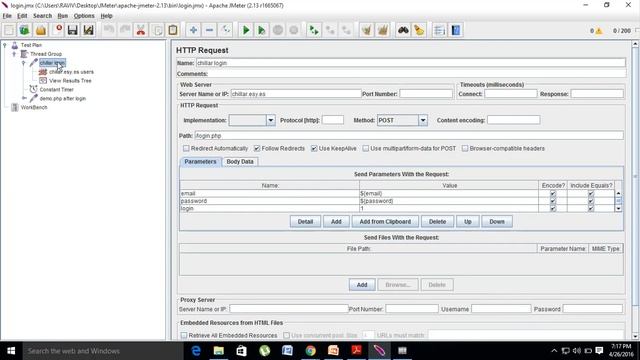Toggle Encode checkbox for the password parameter
The image size is (640, 360).
[553, 201]
